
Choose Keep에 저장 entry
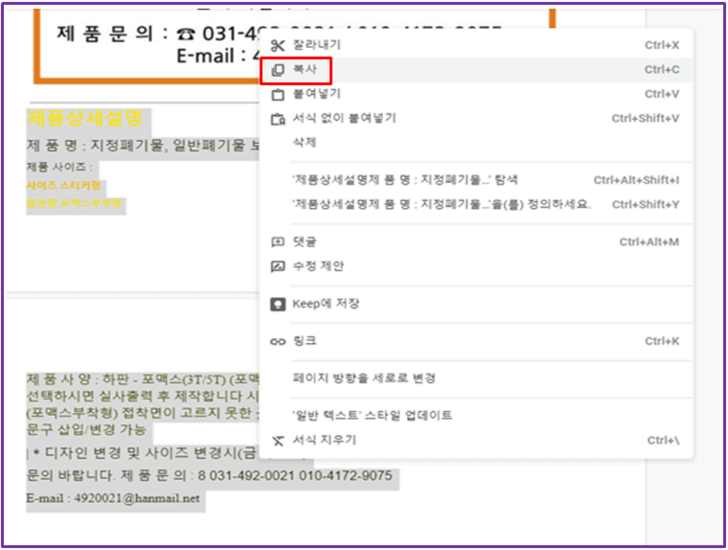(x=477, y=304)
